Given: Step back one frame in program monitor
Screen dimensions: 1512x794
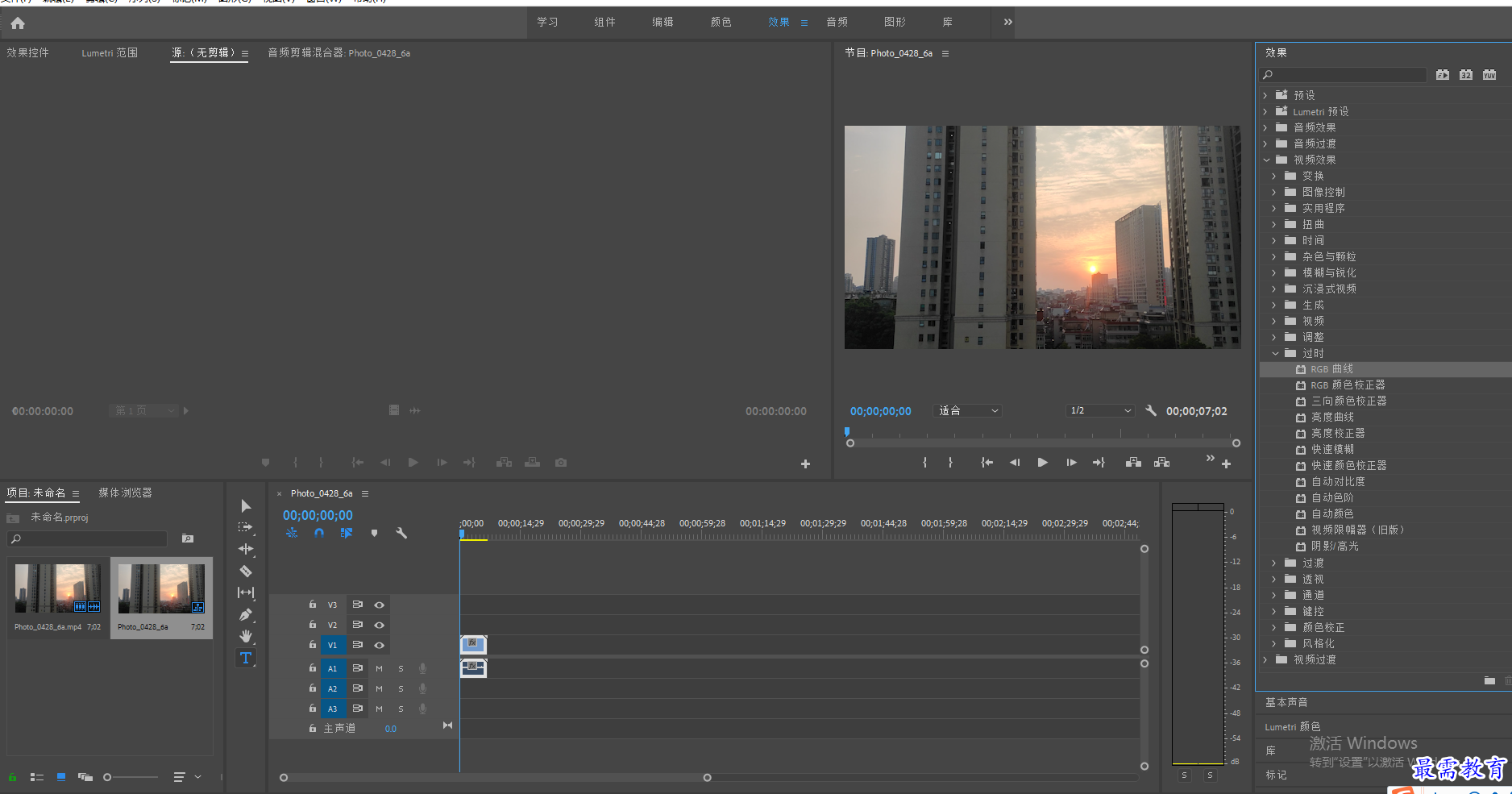Looking at the screenshot, I should [x=1015, y=463].
